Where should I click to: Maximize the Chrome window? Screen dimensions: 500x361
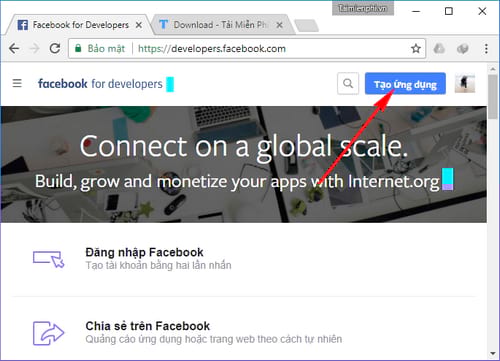point(449,11)
